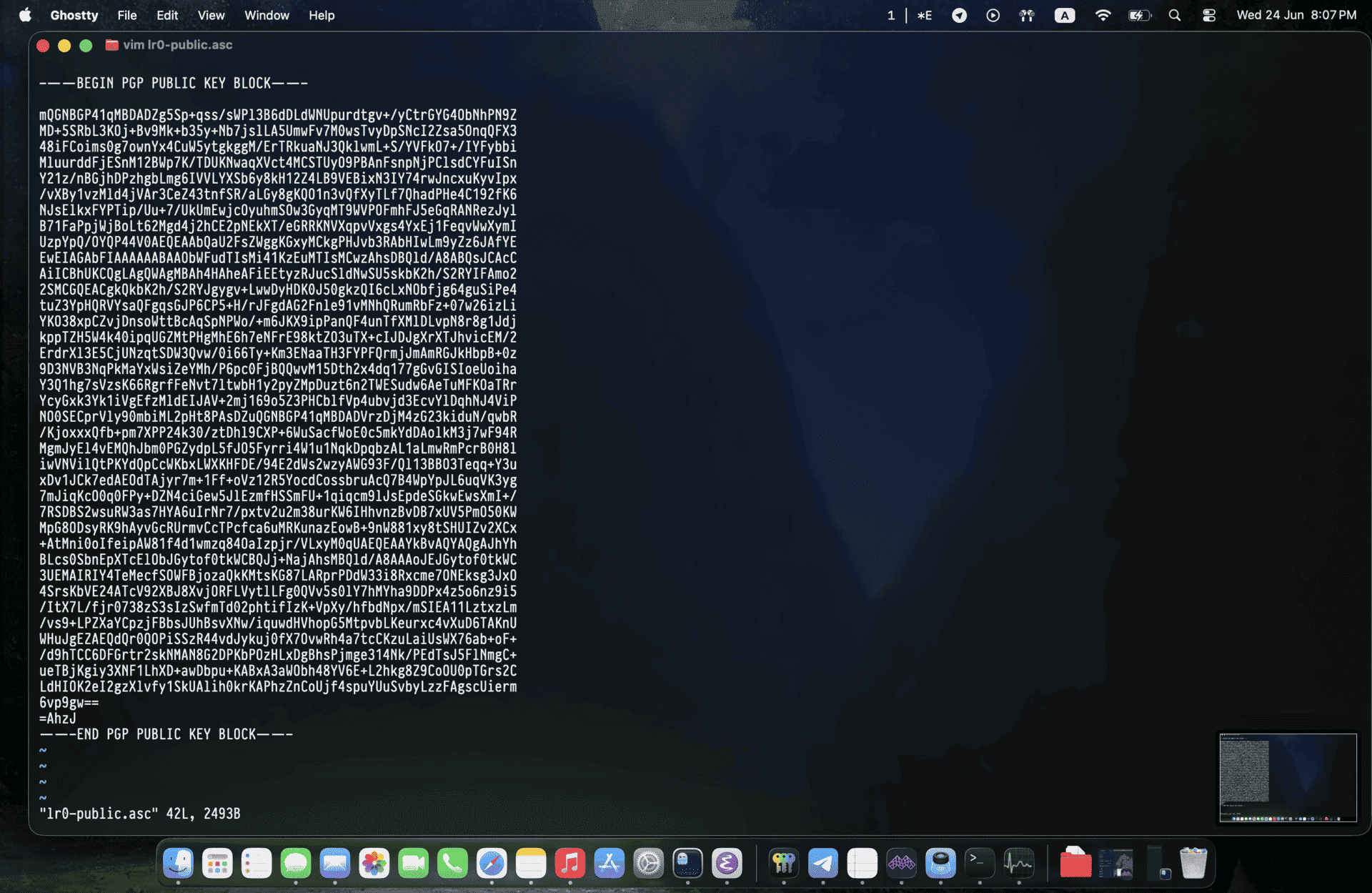Open Ghostty from the dock
Screen dimensions: 1372x893
pos(688,864)
